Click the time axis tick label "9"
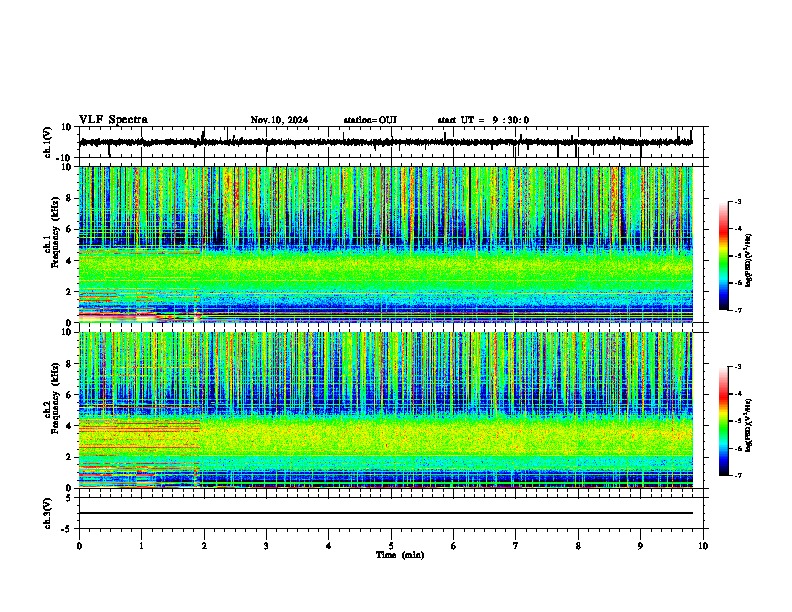This screenshot has height=612, width=792. click(x=640, y=546)
